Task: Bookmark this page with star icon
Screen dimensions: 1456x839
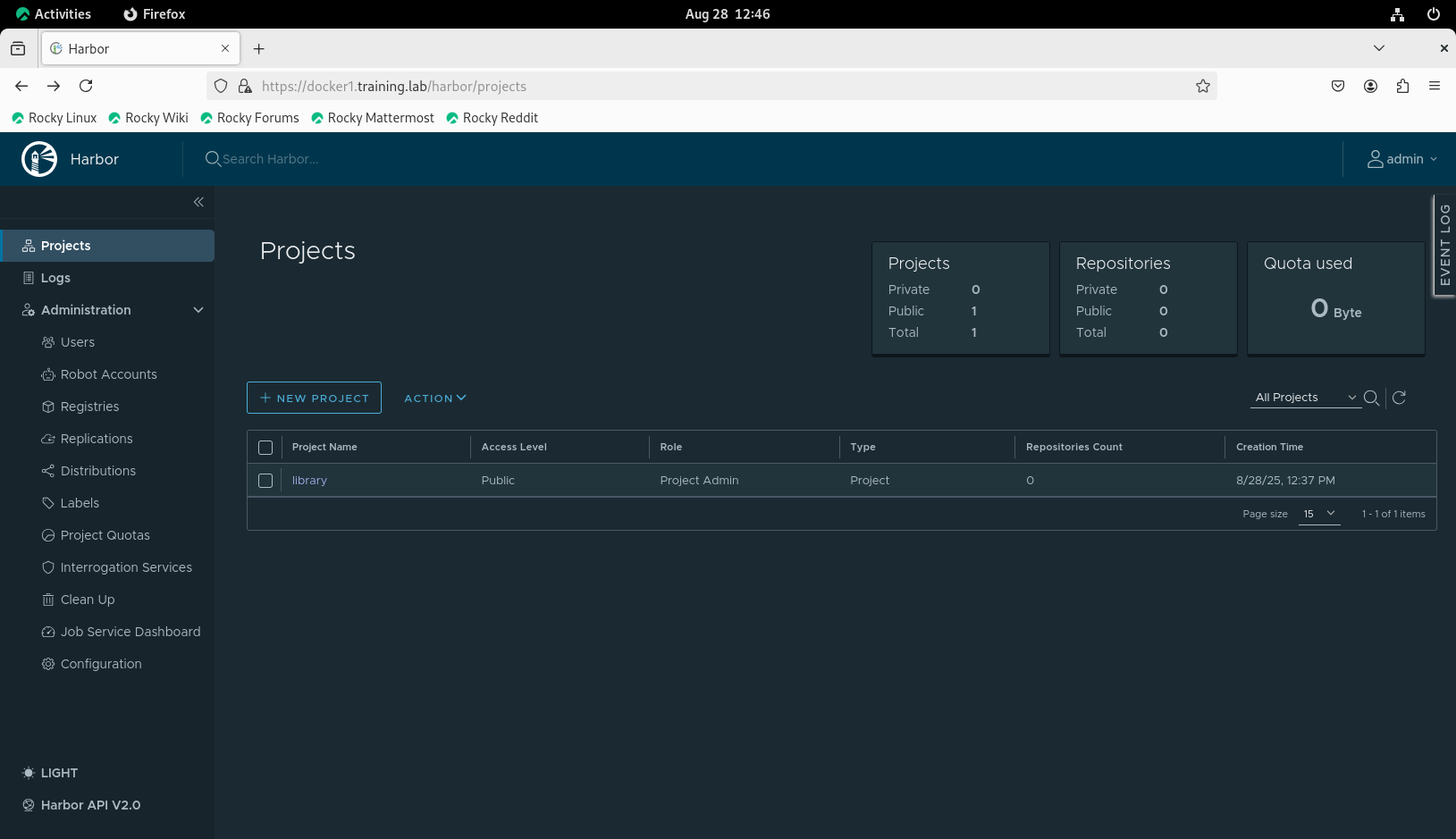Action: [x=1203, y=86]
